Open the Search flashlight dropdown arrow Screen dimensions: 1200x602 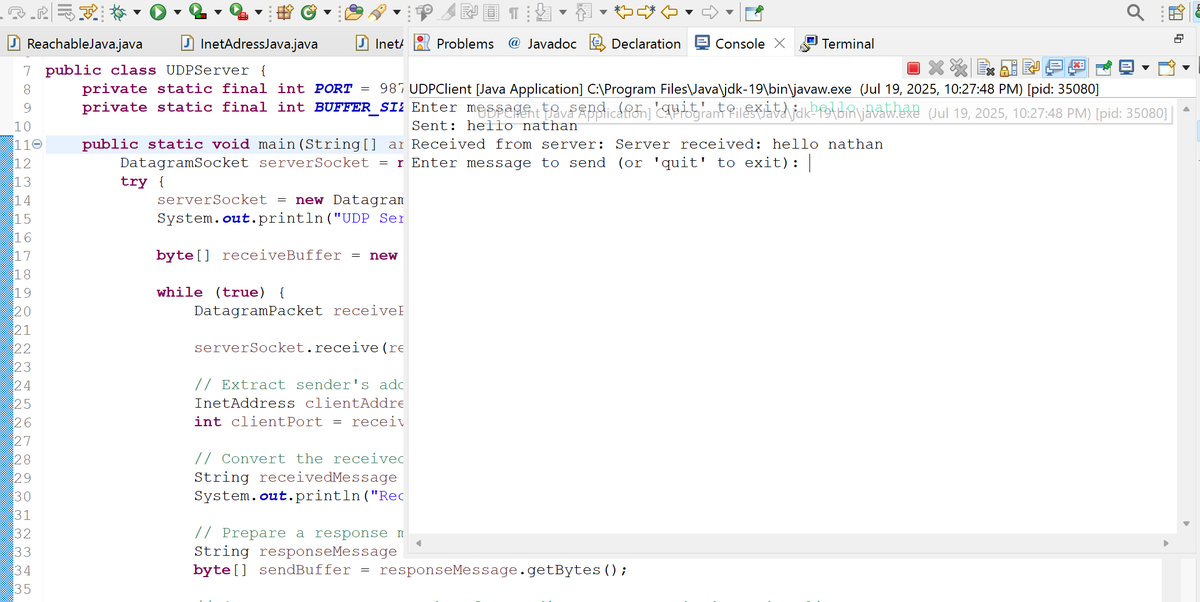(397, 12)
